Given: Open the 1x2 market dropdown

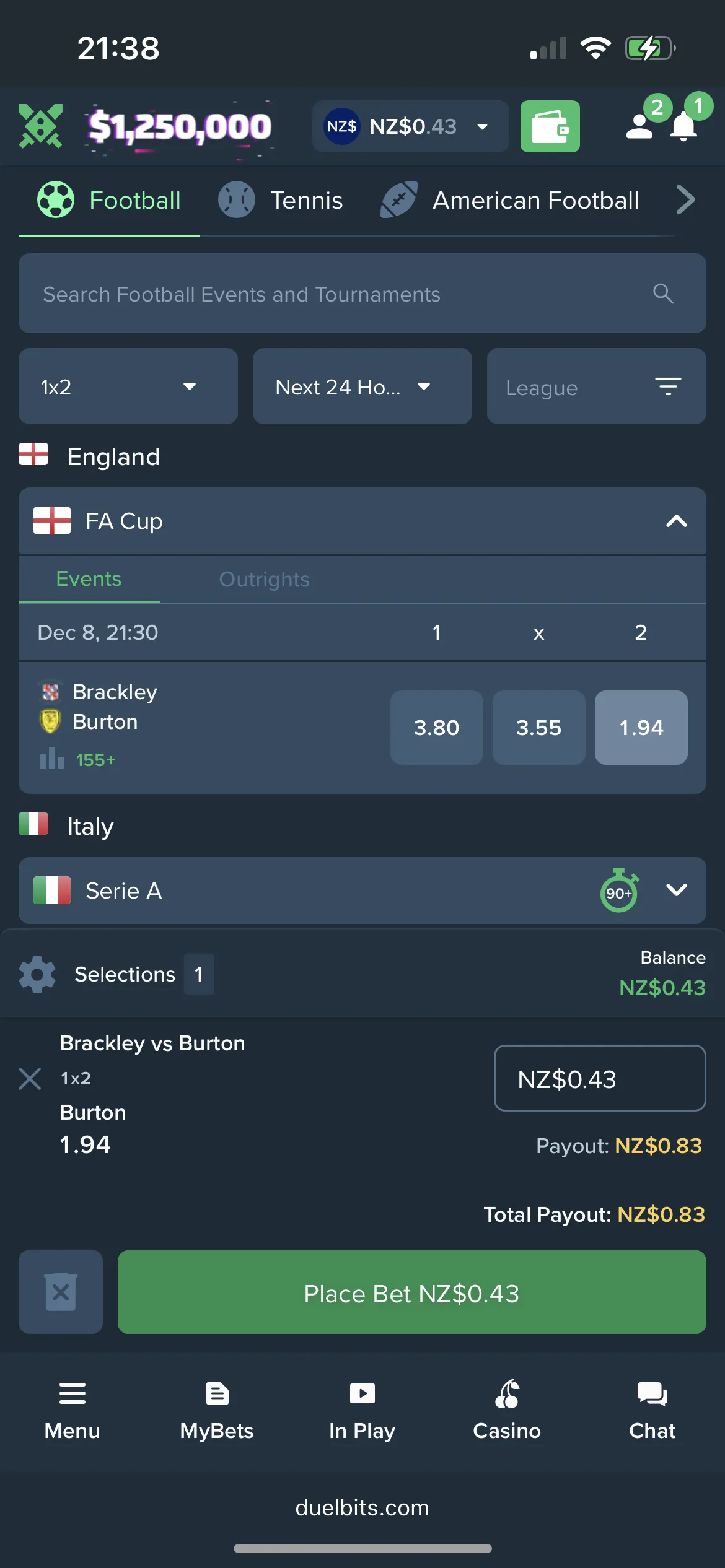Looking at the screenshot, I should (x=128, y=386).
